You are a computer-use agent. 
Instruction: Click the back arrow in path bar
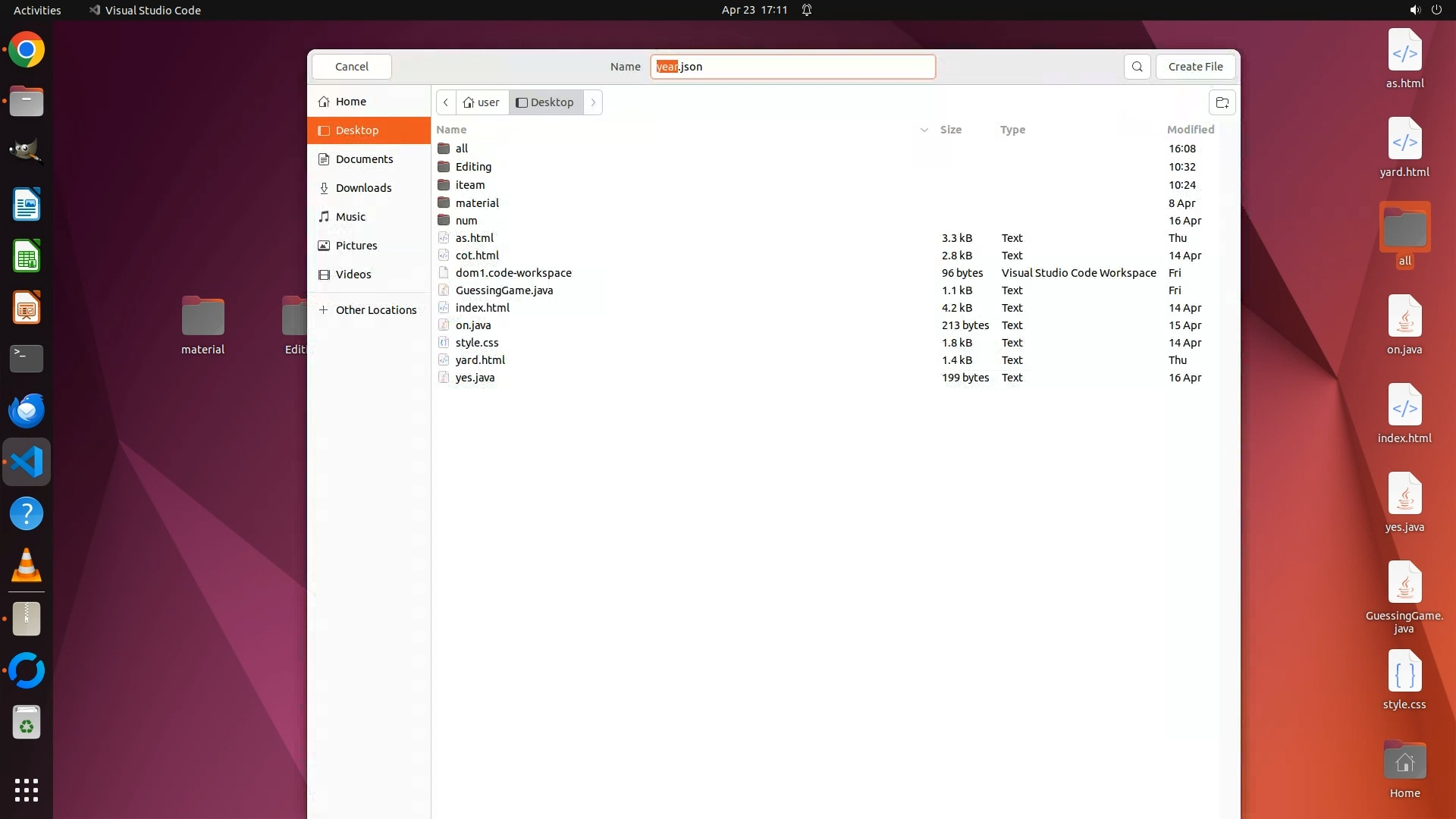446,102
